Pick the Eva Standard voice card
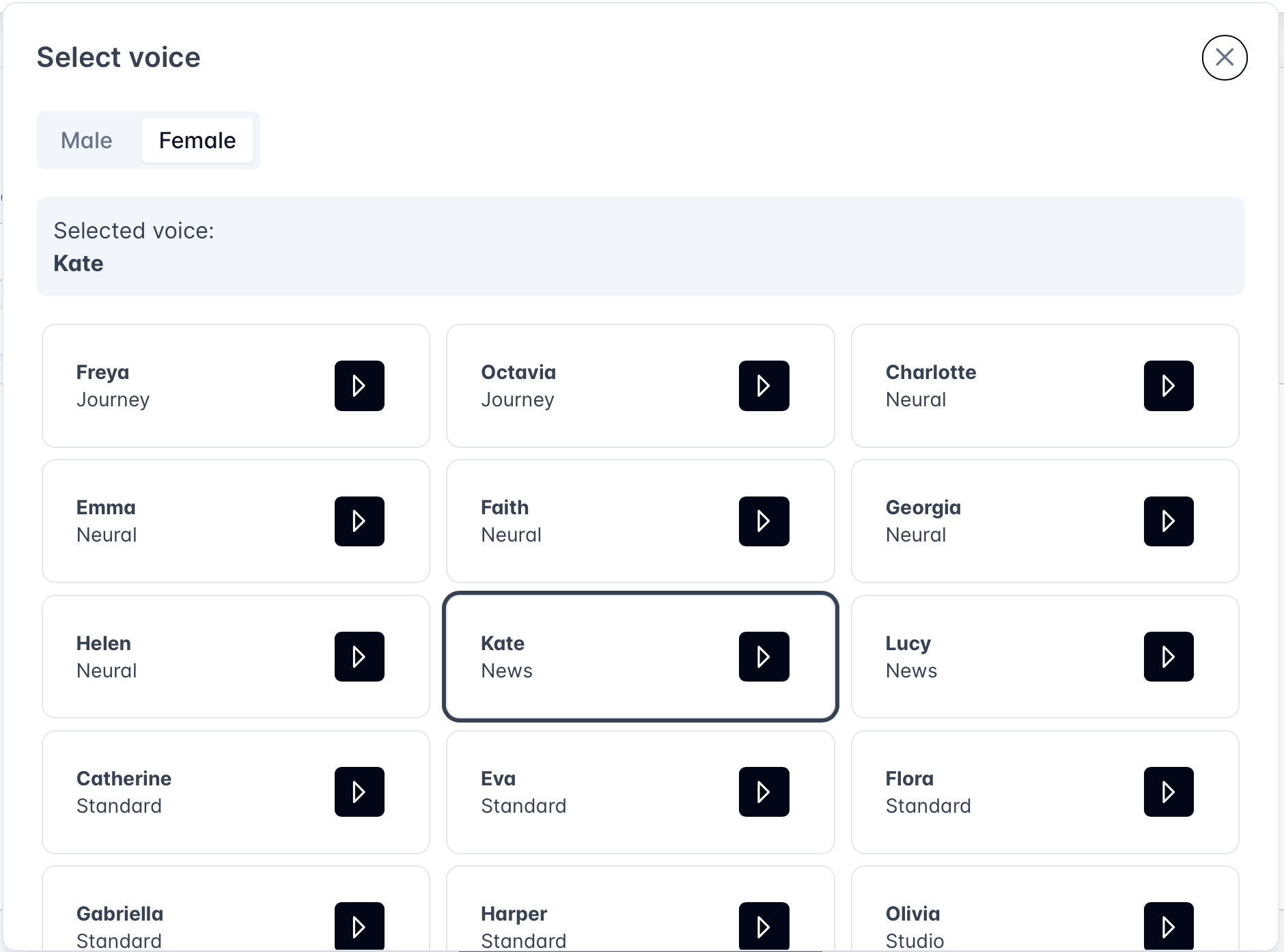 (640, 792)
